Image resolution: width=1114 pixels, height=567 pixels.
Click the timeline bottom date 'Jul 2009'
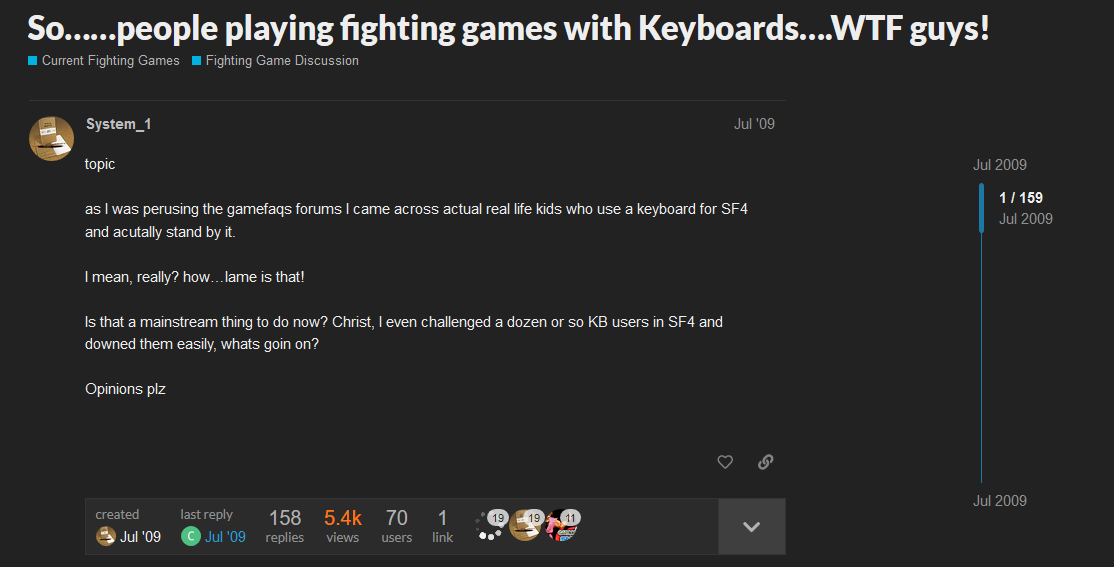click(999, 501)
